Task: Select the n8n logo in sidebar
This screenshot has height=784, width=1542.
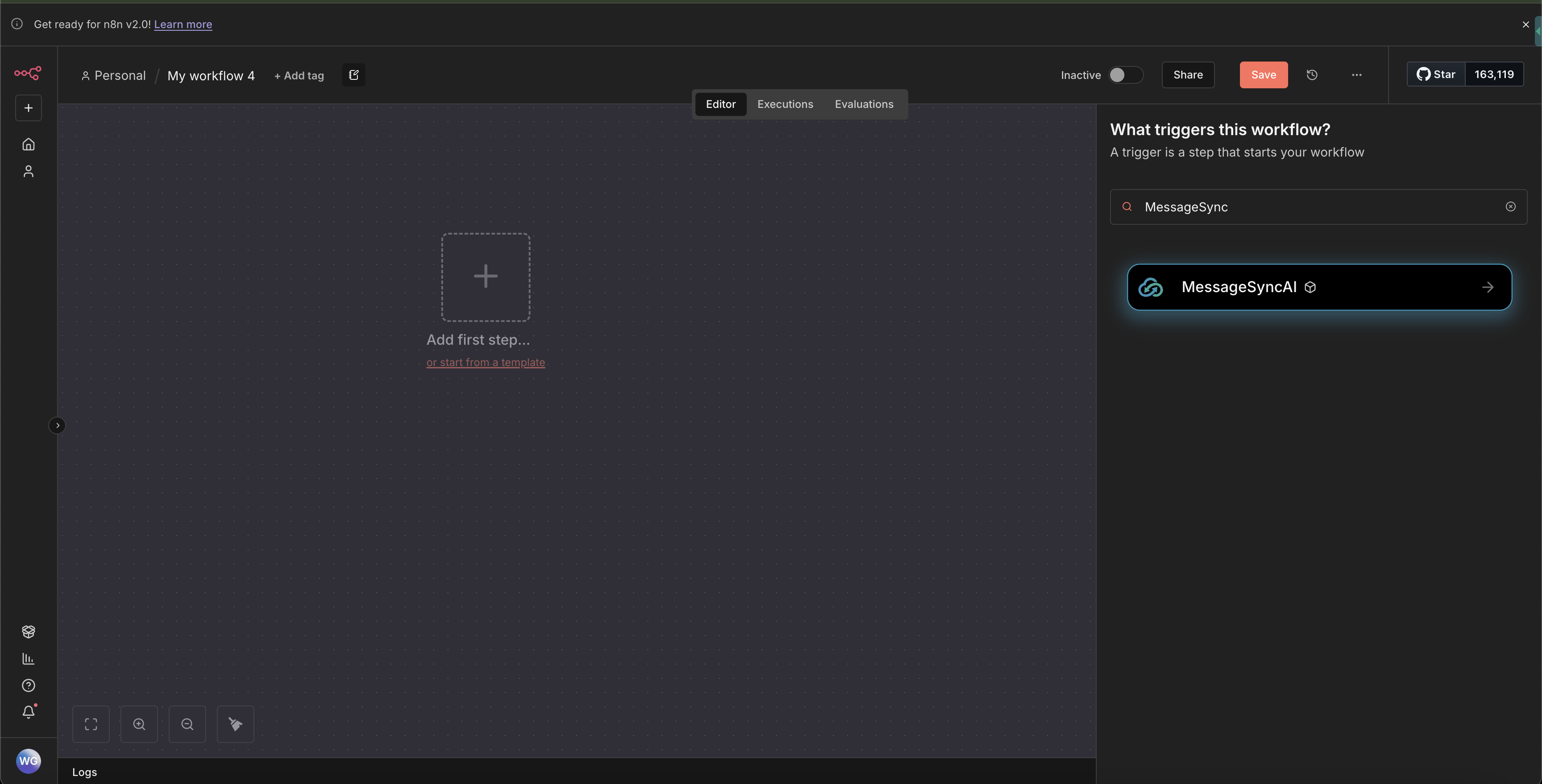Action: (x=28, y=73)
